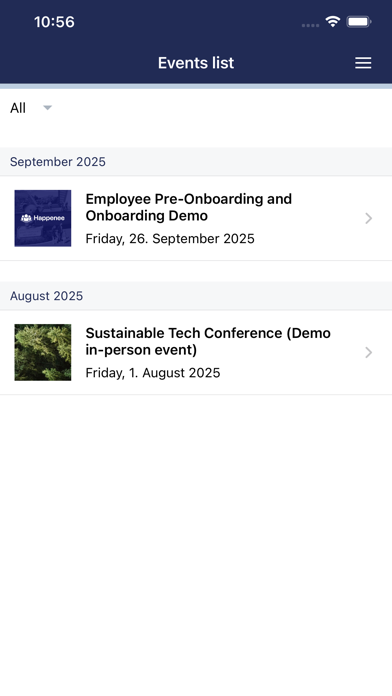Screen dimensions: 392x696
Task: Open the Happenee event thumbnail
Action: coord(43,218)
